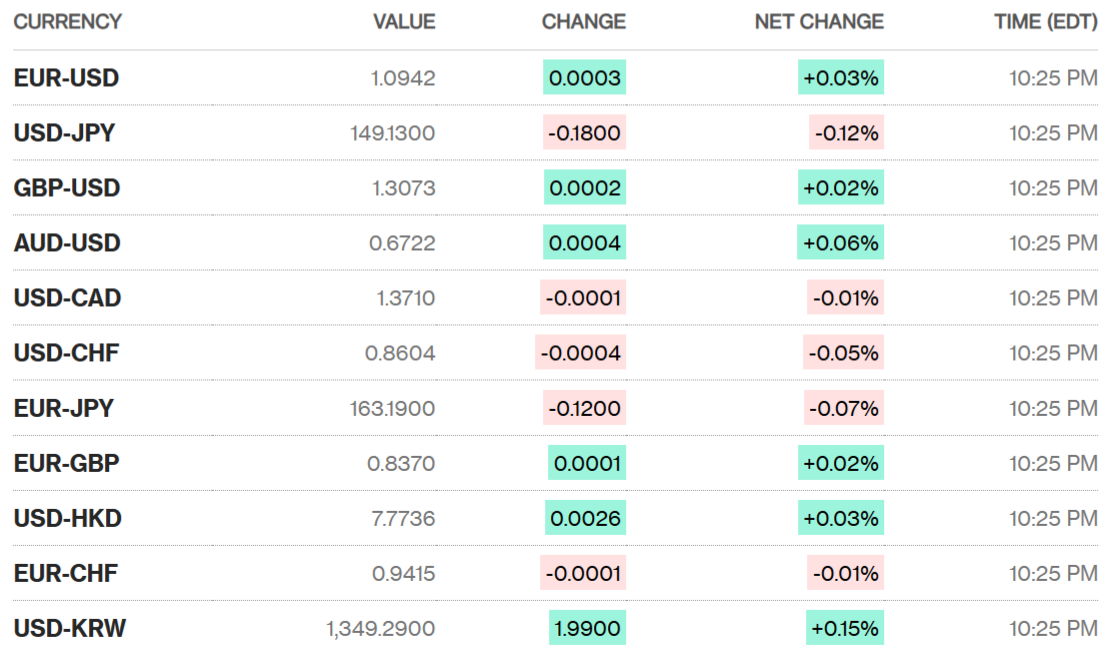Click the USD-CHF pair name
Image resolution: width=1113 pixels, height=649 pixels.
[66, 353]
